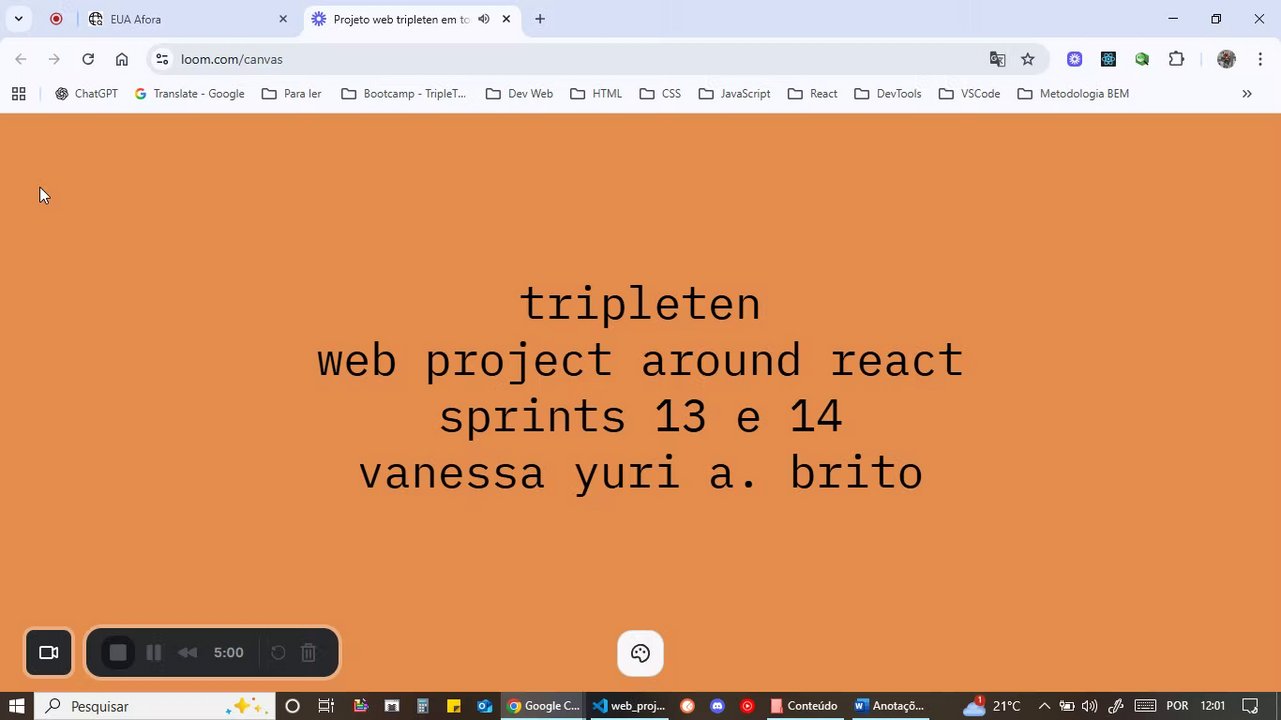Expand the JavaScript bookmark folder
The width and height of the screenshot is (1281, 720).
[735, 94]
